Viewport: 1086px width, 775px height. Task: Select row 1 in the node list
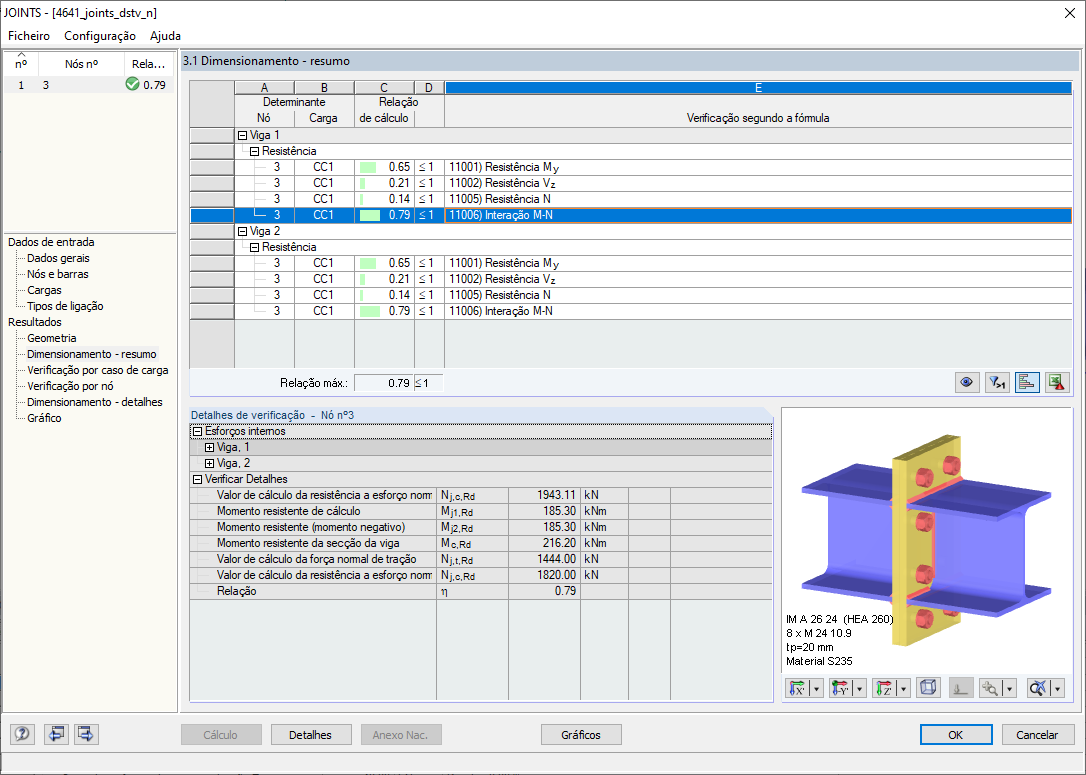pos(89,85)
